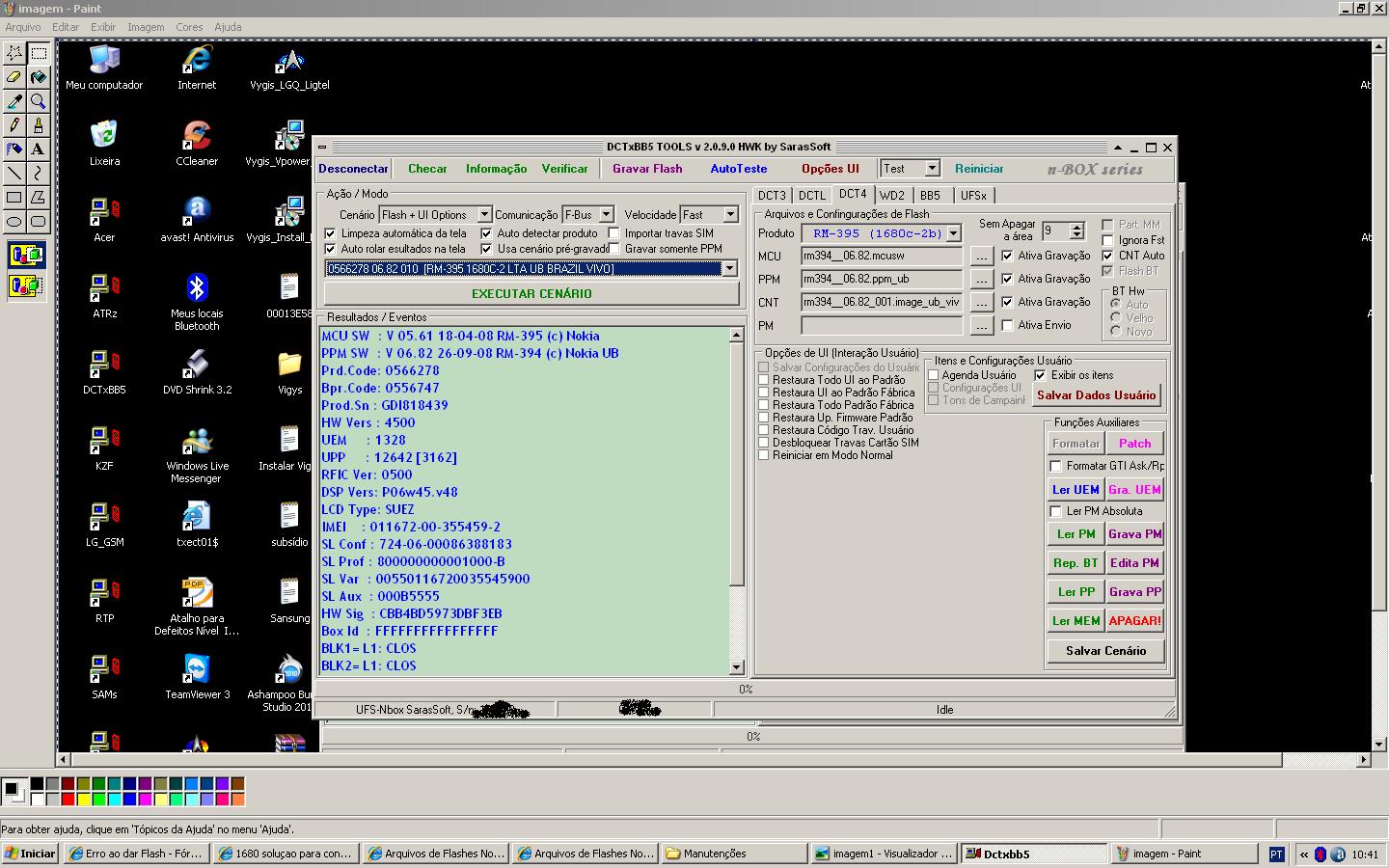Viewport: 1389px width, 868px height.
Task: Select the Ellipse shape tool
Action: [14, 222]
